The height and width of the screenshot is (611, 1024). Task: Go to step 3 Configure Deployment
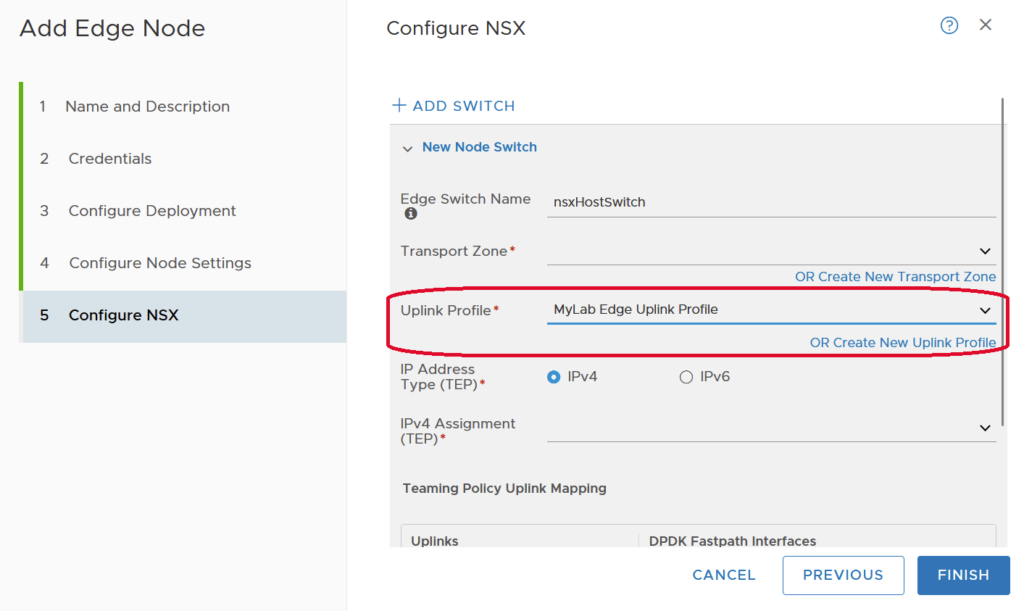[152, 211]
